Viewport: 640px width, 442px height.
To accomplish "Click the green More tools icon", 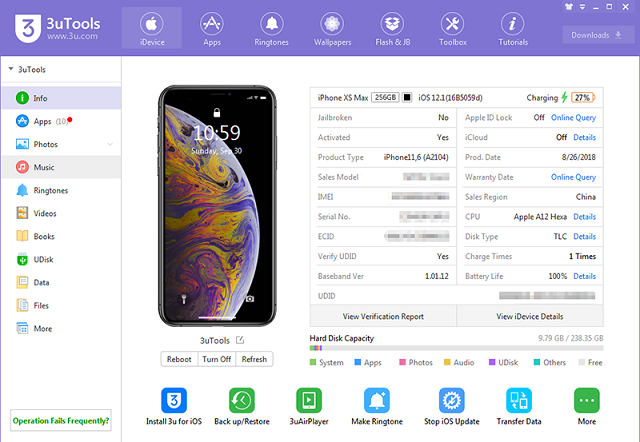I will [586, 401].
